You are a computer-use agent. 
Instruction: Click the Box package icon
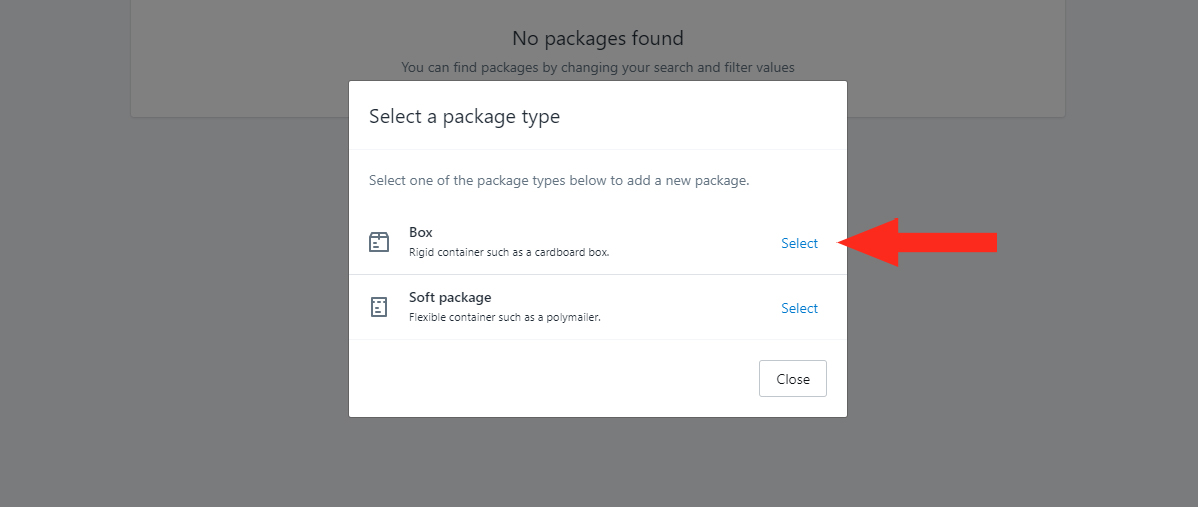379,242
